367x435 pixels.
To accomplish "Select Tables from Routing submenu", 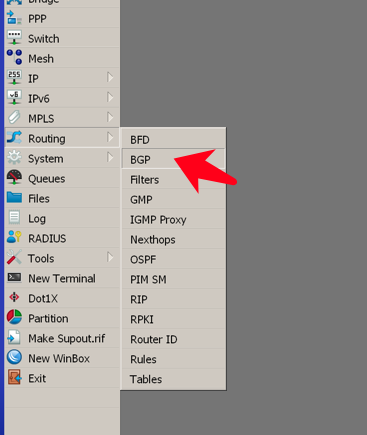I will tap(173, 379).
